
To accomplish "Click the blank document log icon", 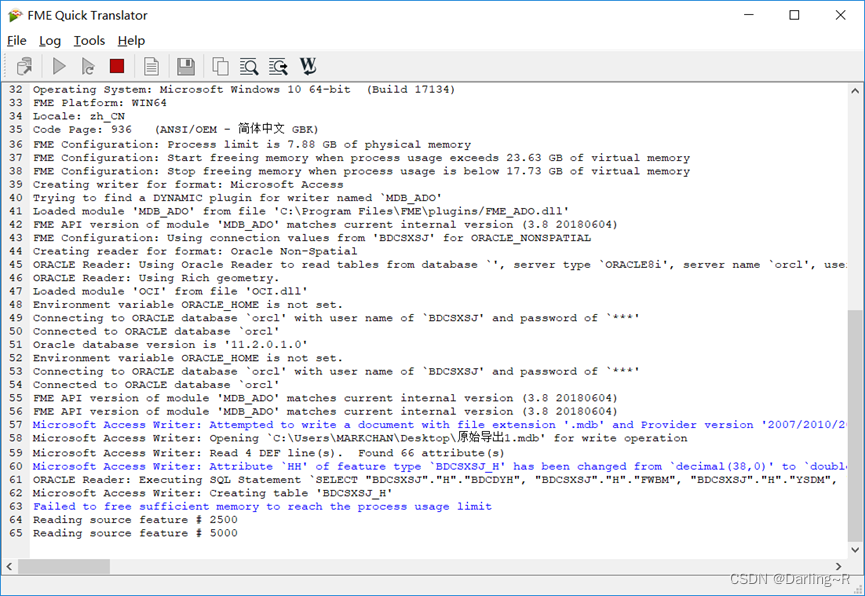I will (x=151, y=66).
